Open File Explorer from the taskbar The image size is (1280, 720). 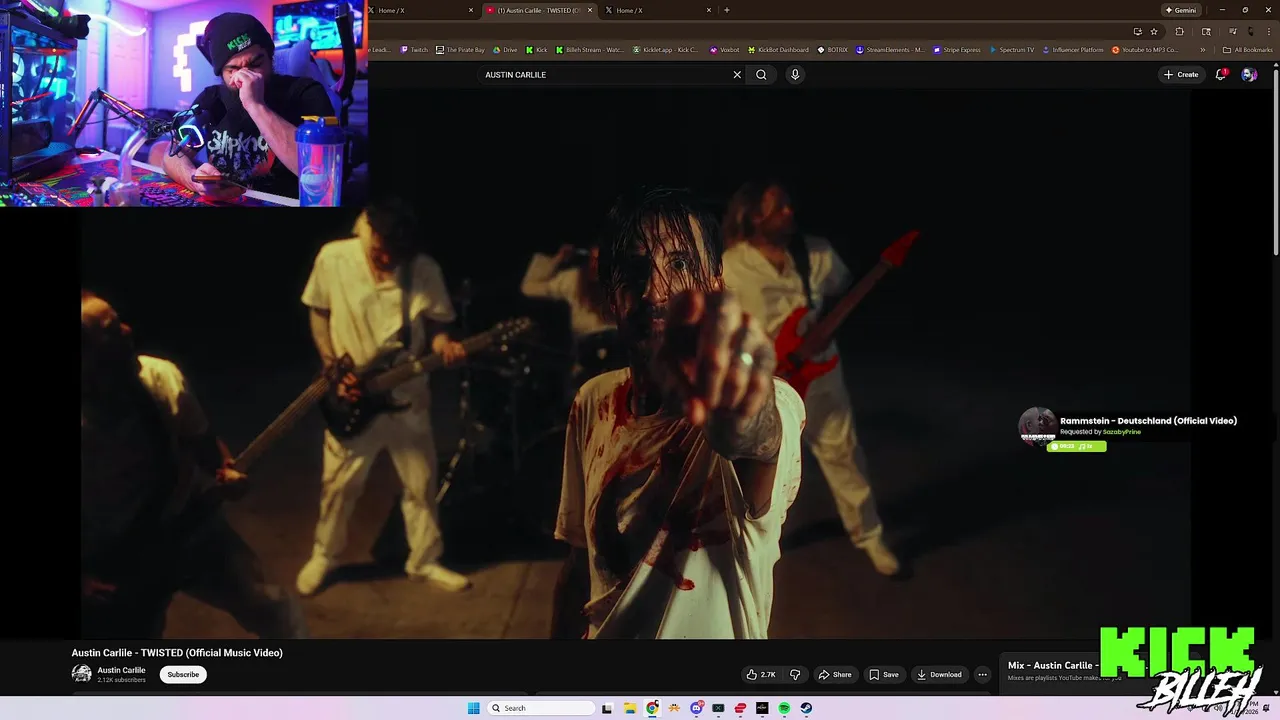[630, 708]
